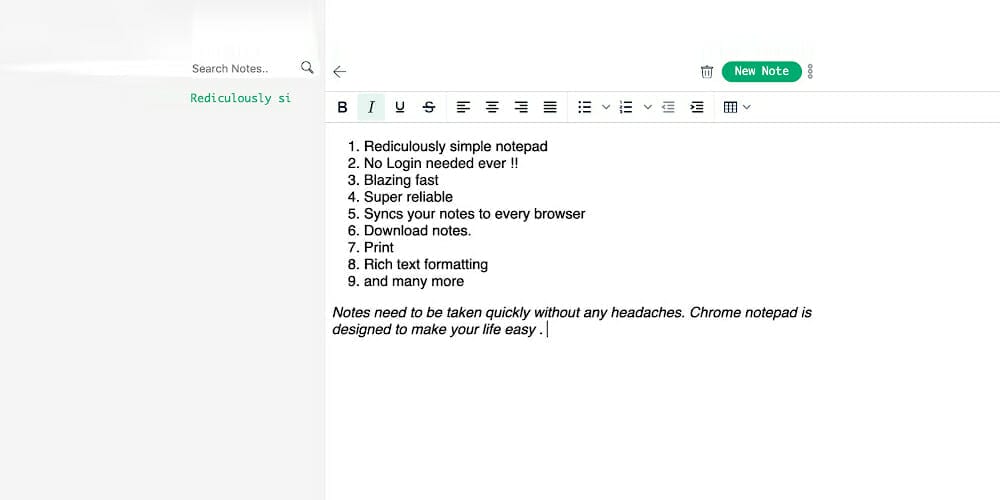Increase the indent
Screen dimensions: 1000x500
(697, 107)
